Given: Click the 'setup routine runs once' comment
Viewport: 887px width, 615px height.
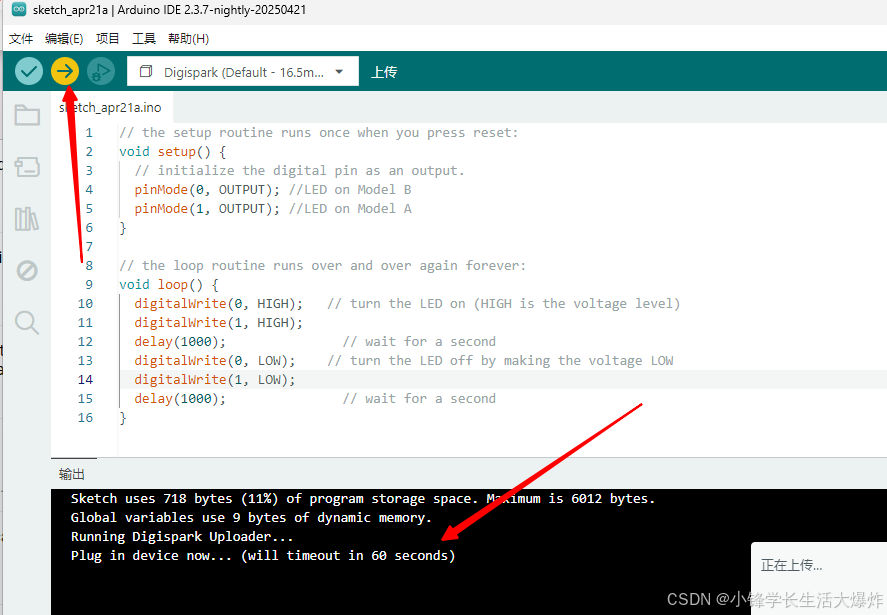Looking at the screenshot, I should 318,133.
